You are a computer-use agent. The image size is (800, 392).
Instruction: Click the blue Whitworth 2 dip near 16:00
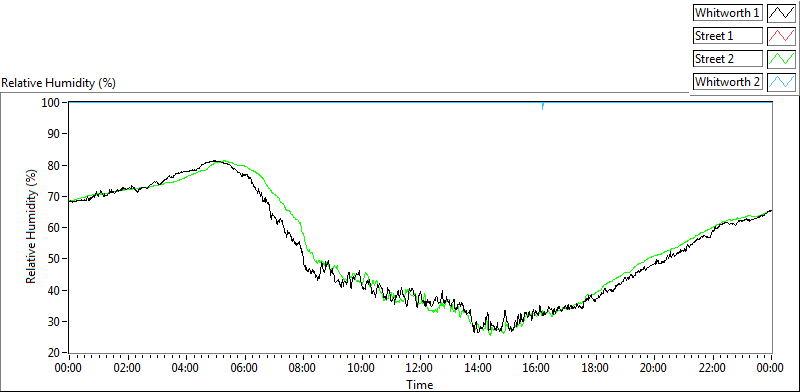coord(543,106)
